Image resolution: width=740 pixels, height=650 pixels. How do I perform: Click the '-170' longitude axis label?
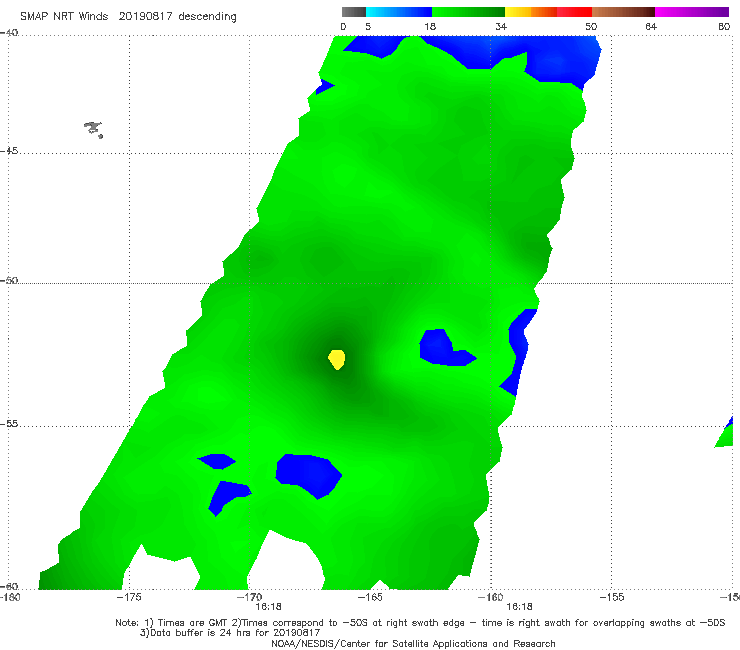[x=250, y=597]
